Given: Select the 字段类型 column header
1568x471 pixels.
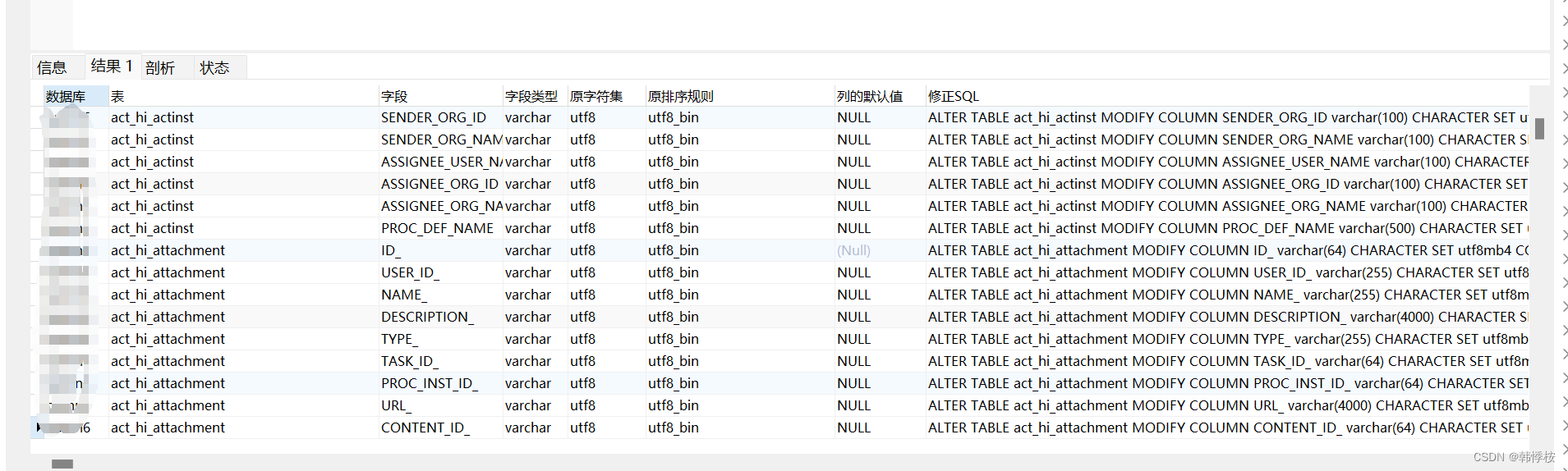Looking at the screenshot, I should 531,96.
